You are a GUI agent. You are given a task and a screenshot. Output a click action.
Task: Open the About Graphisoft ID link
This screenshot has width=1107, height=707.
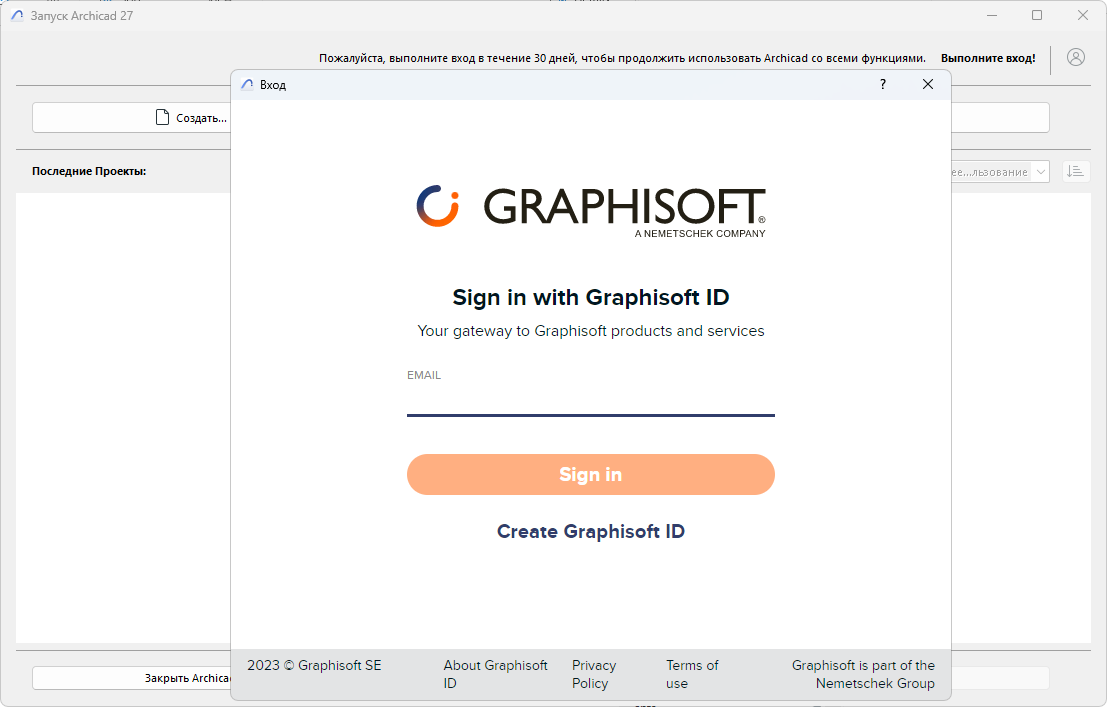495,674
